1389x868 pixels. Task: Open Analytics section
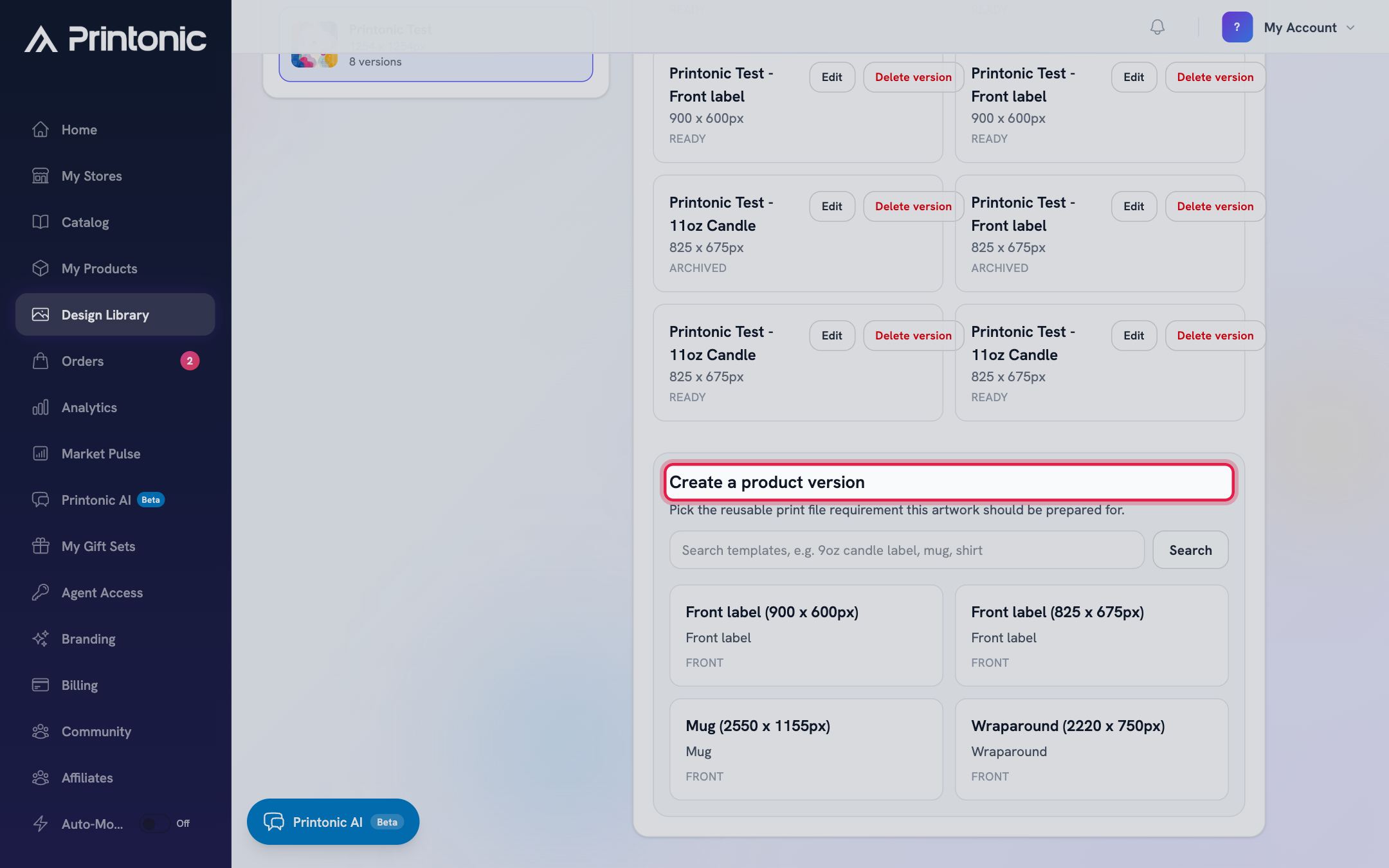(x=115, y=407)
